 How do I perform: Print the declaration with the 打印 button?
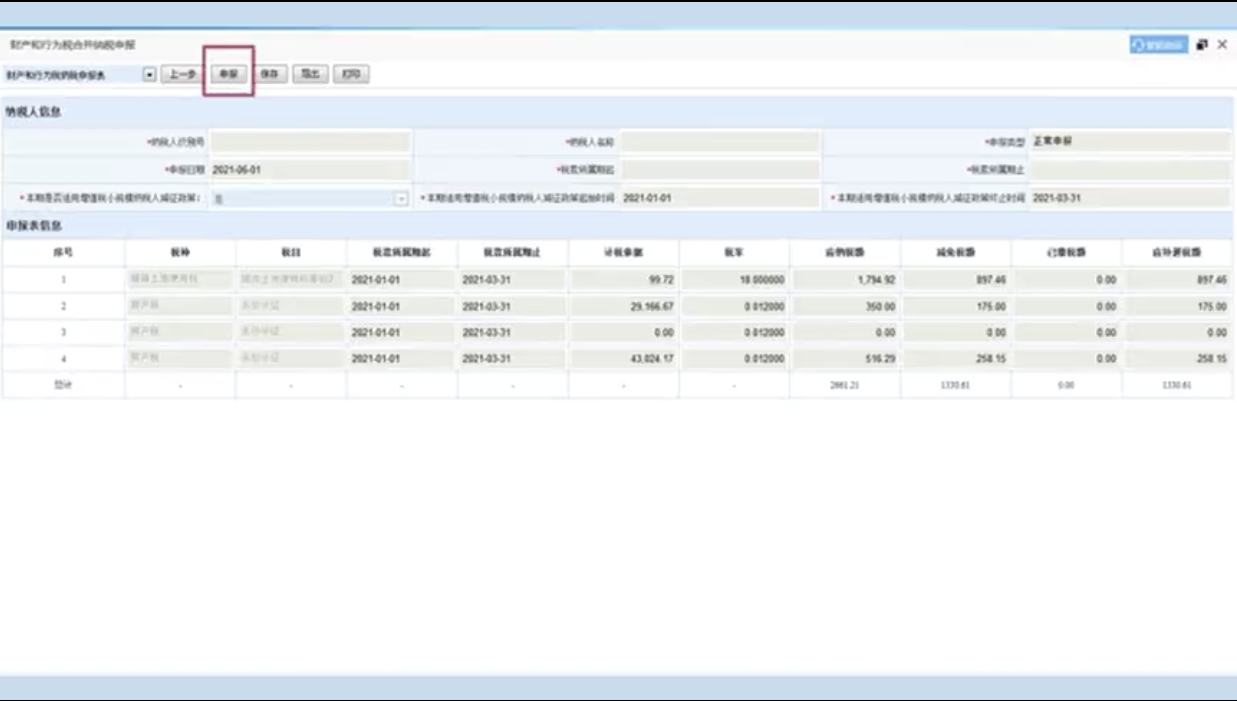point(350,74)
